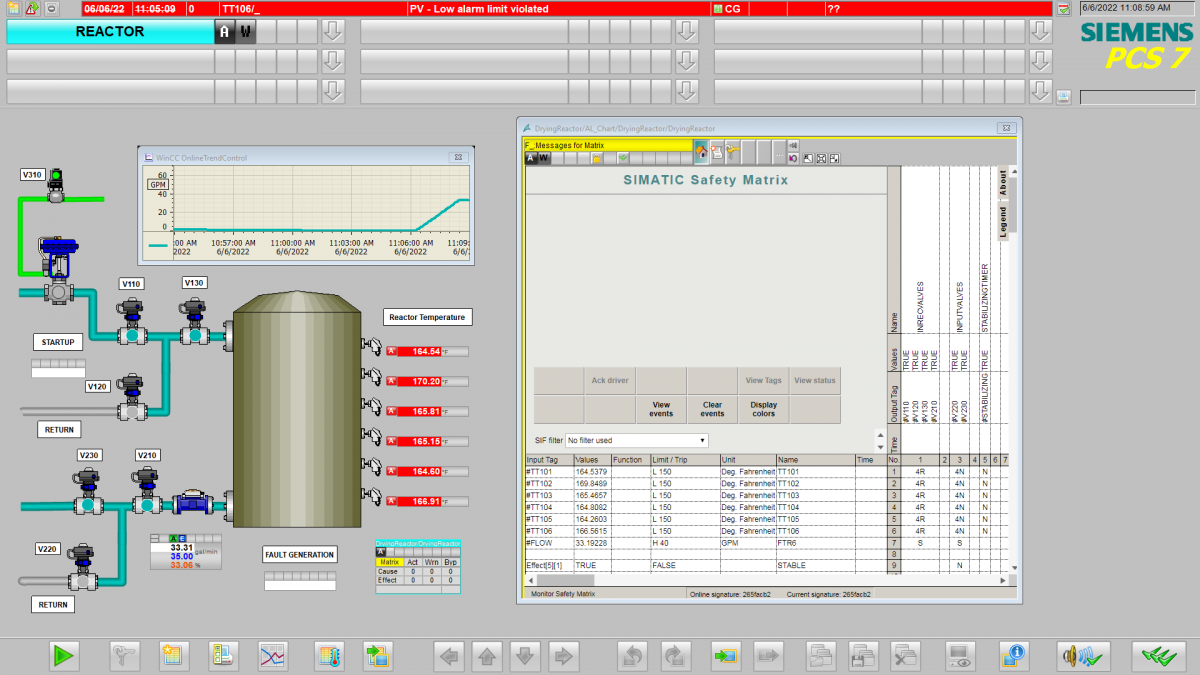1200x675 pixels.
Task: Select the #TT103 input tag cell
Action: (x=549, y=496)
